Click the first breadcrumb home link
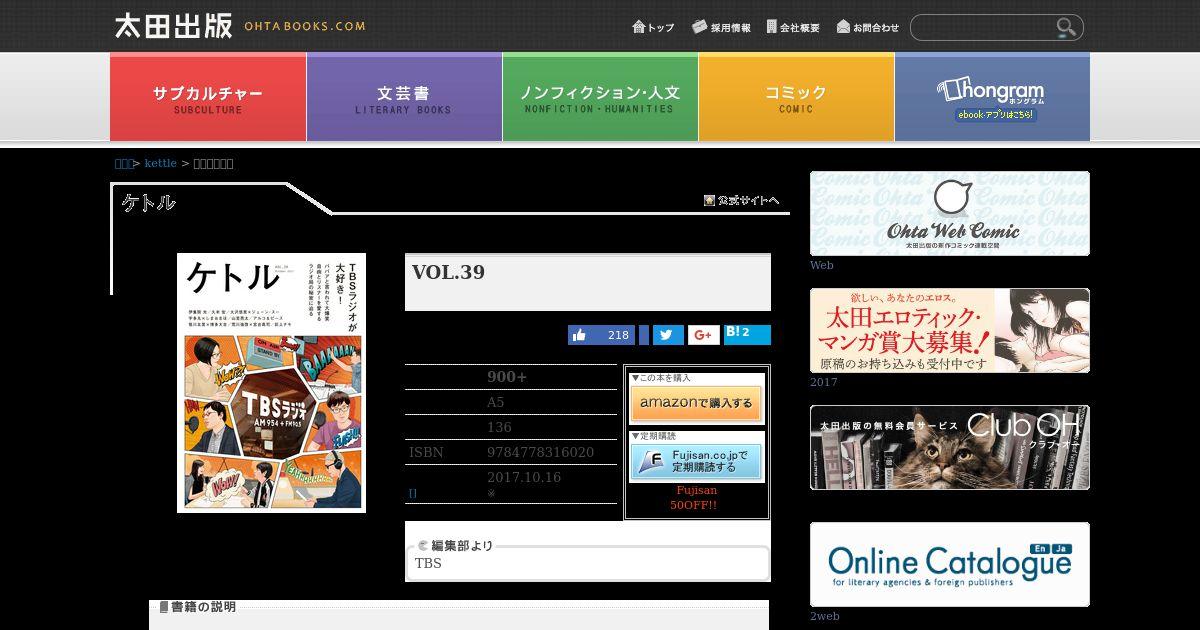The width and height of the screenshot is (1200, 630). [123, 163]
